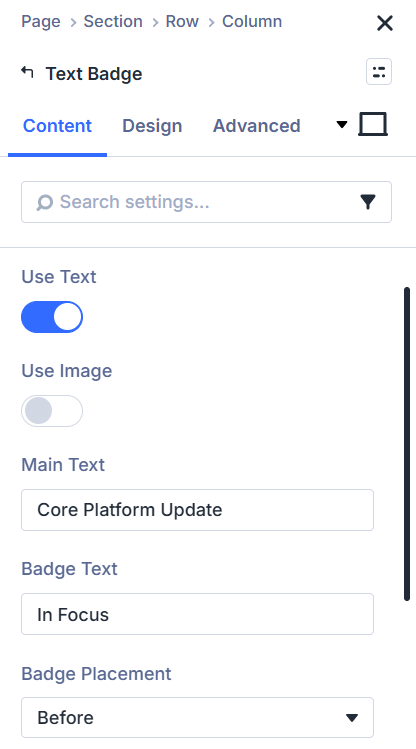Go to Row in the breadcrumb

[x=182, y=21]
